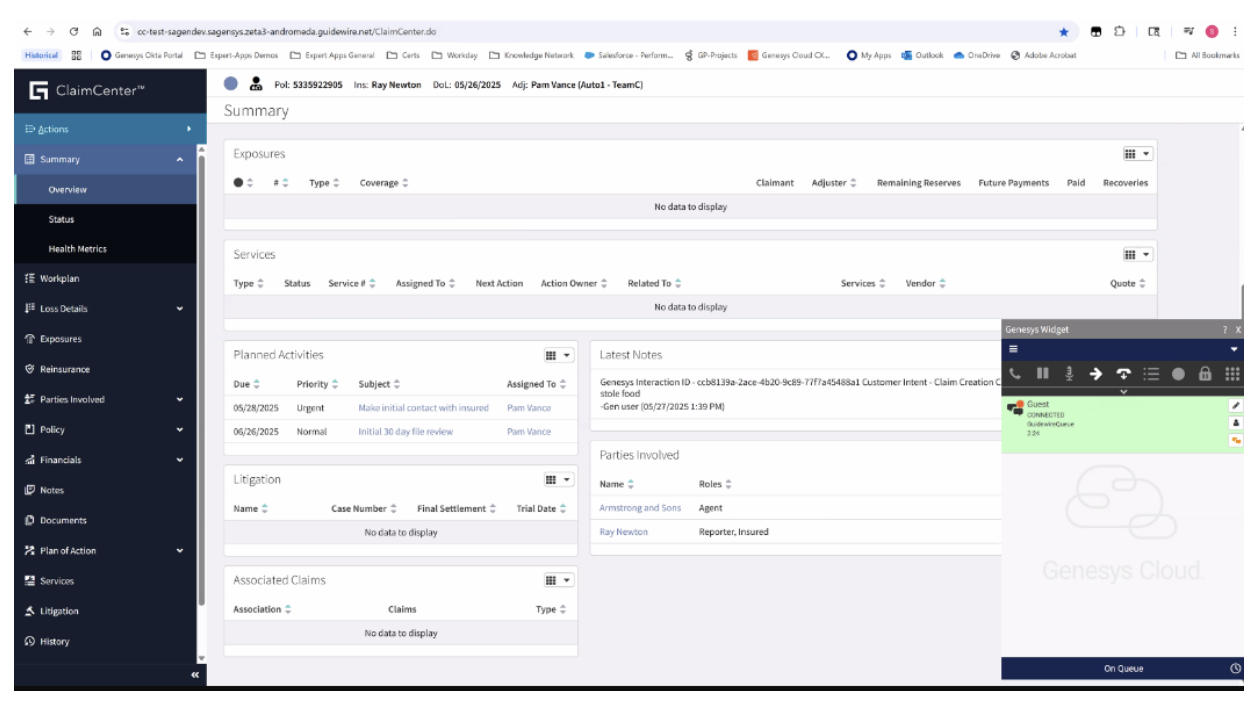1258x712 pixels.
Task: Open the Workplan sidebar item
Action: click(x=60, y=279)
